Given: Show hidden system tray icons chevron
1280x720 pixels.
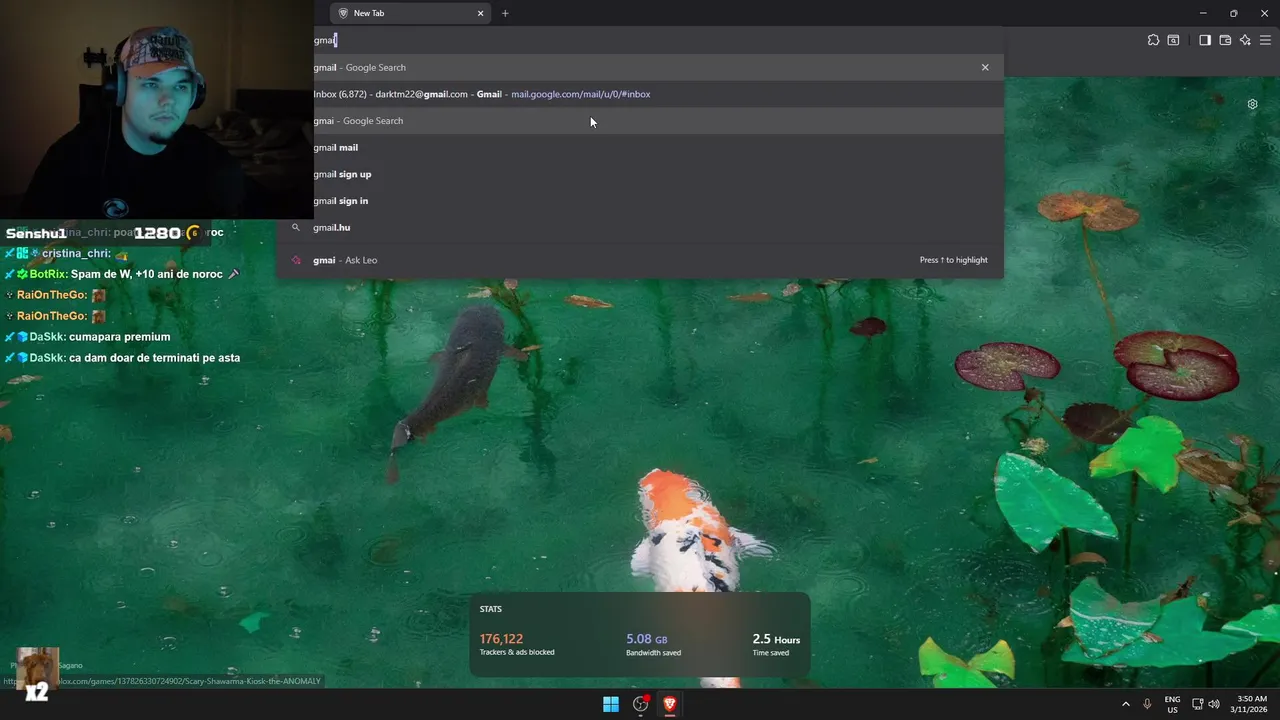Looking at the screenshot, I should click(1126, 704).
